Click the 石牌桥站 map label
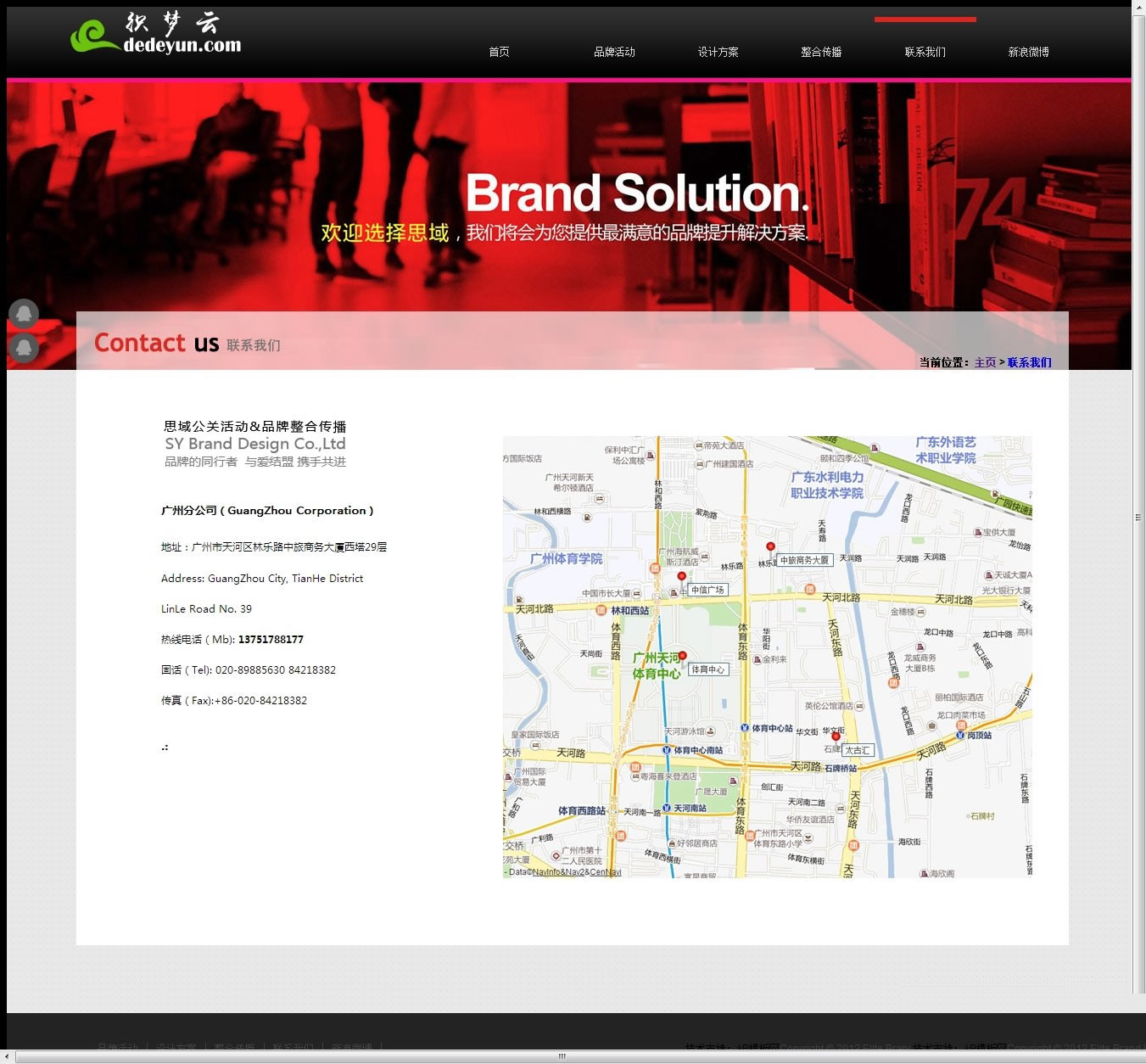 click(x=841, y=769)
